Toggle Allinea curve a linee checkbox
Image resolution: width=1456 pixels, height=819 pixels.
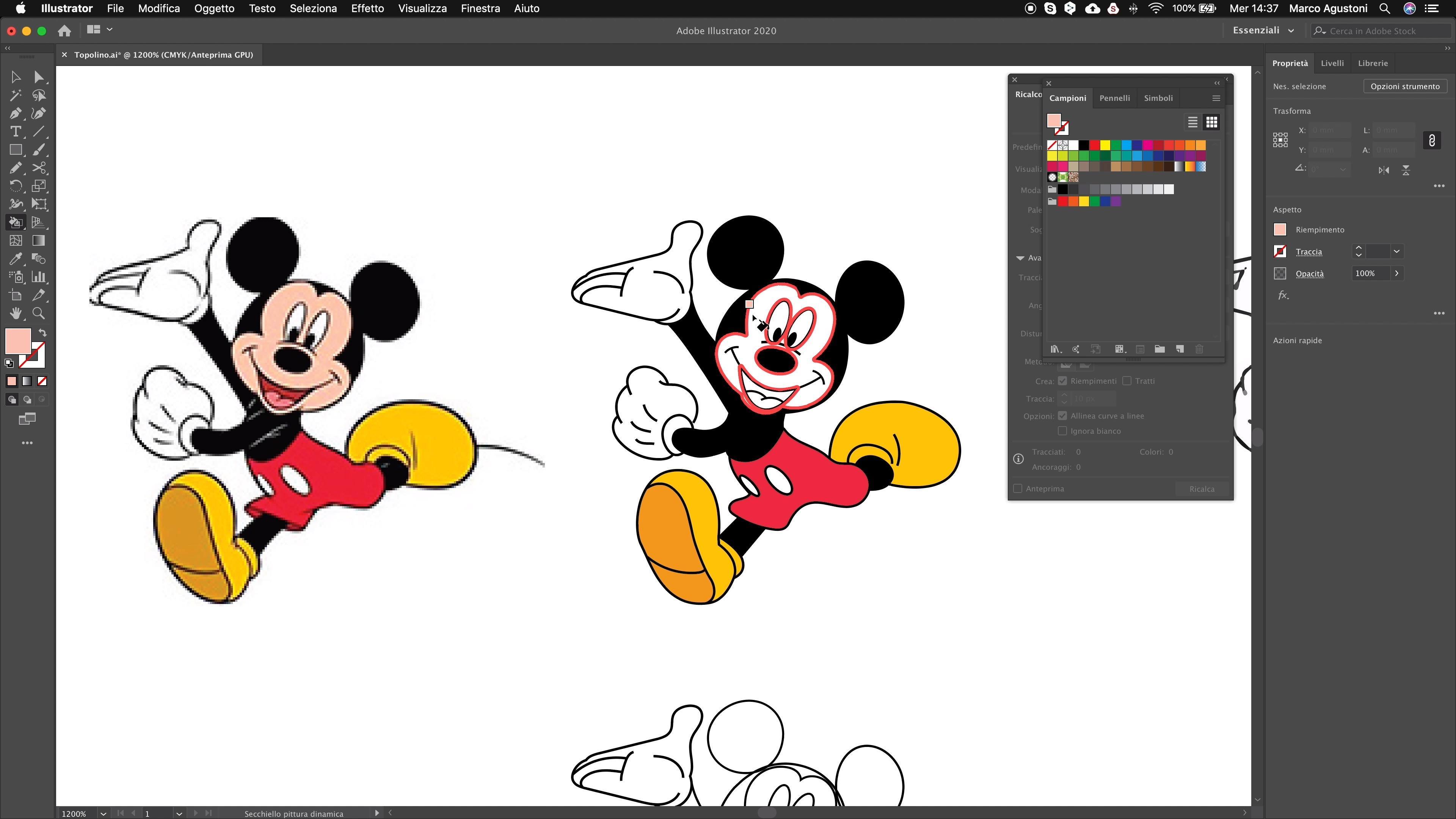[1062, 416]
